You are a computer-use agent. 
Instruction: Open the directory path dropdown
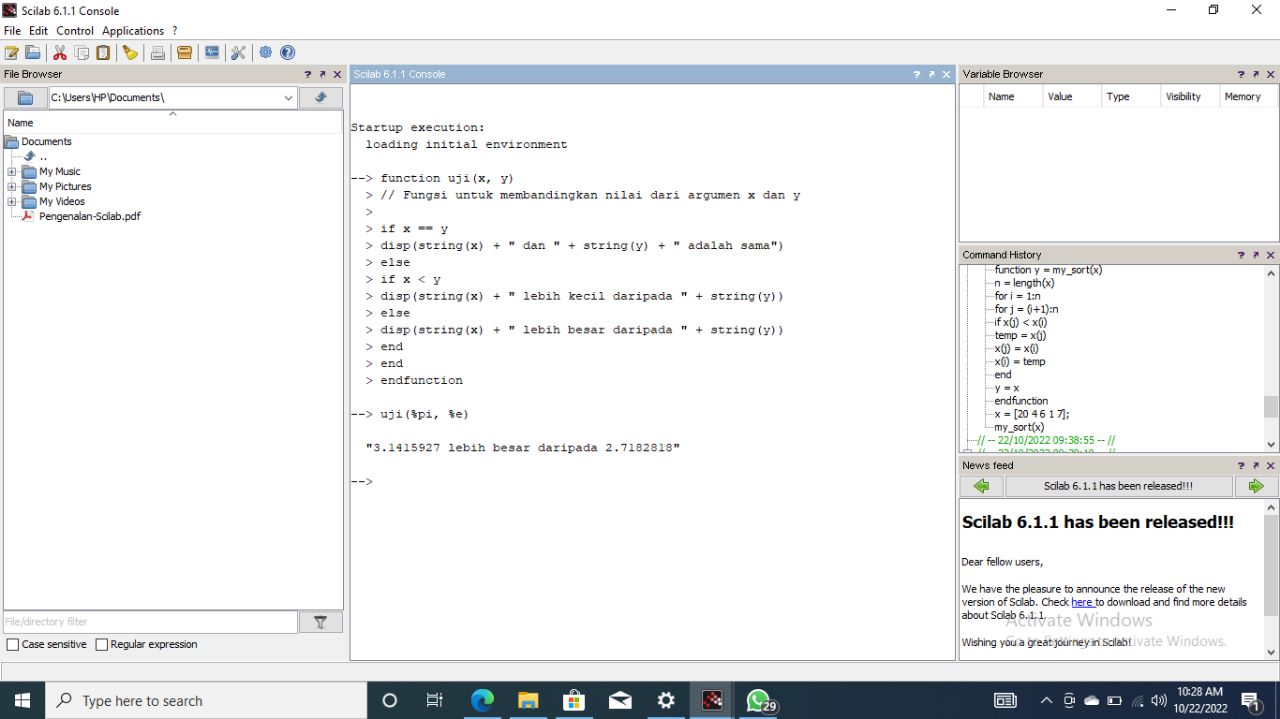(288, 98)
